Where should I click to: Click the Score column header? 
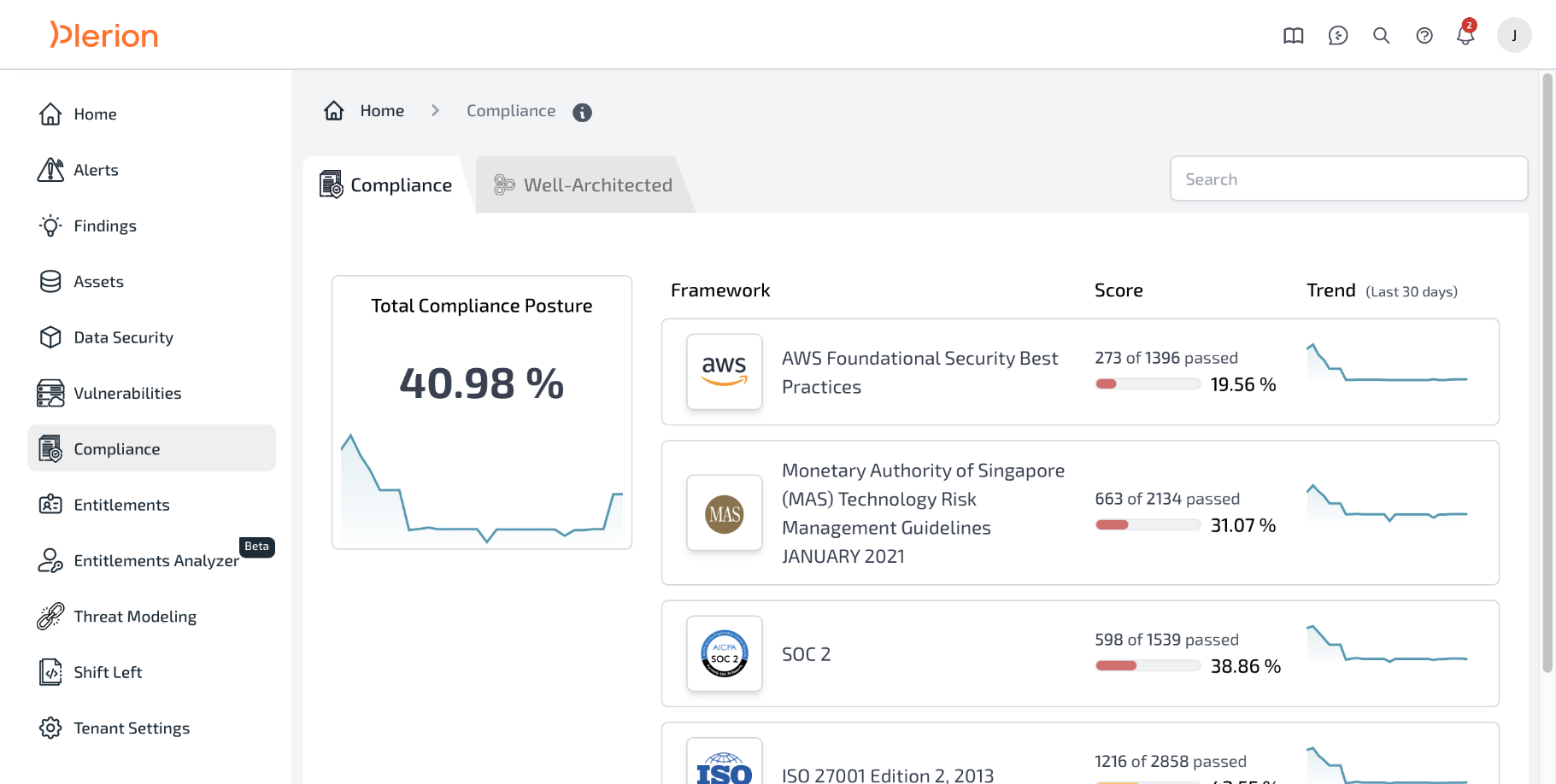(x=1119, y=290)
